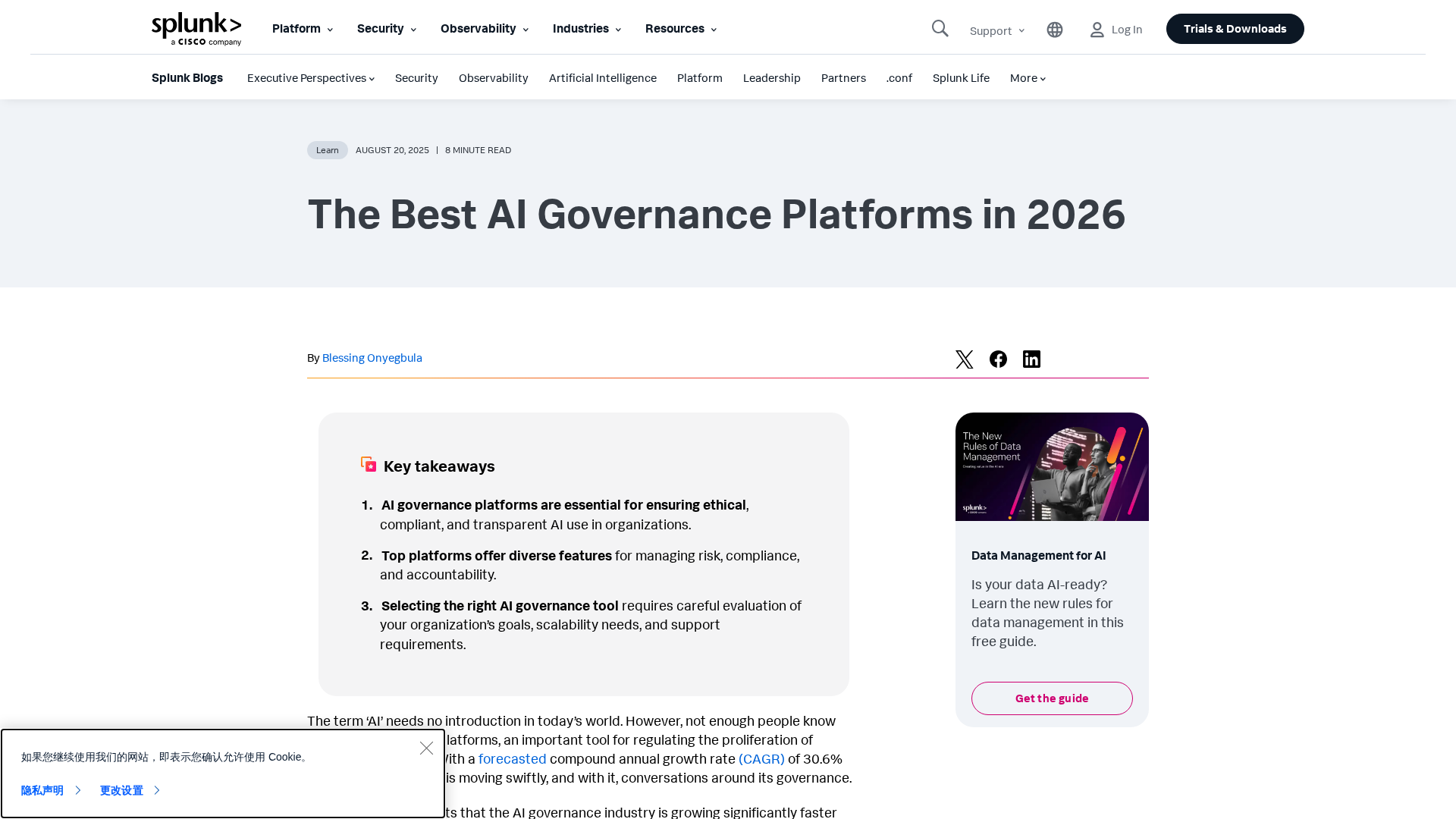The image size is (1456, 819).
Task: Go to Artificial Intelligence blog category
Action: point(602,78)
